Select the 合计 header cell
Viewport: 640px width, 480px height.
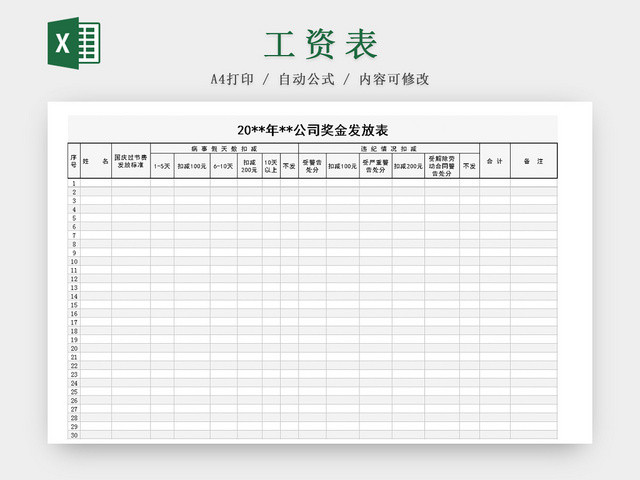tap(495, 161)
